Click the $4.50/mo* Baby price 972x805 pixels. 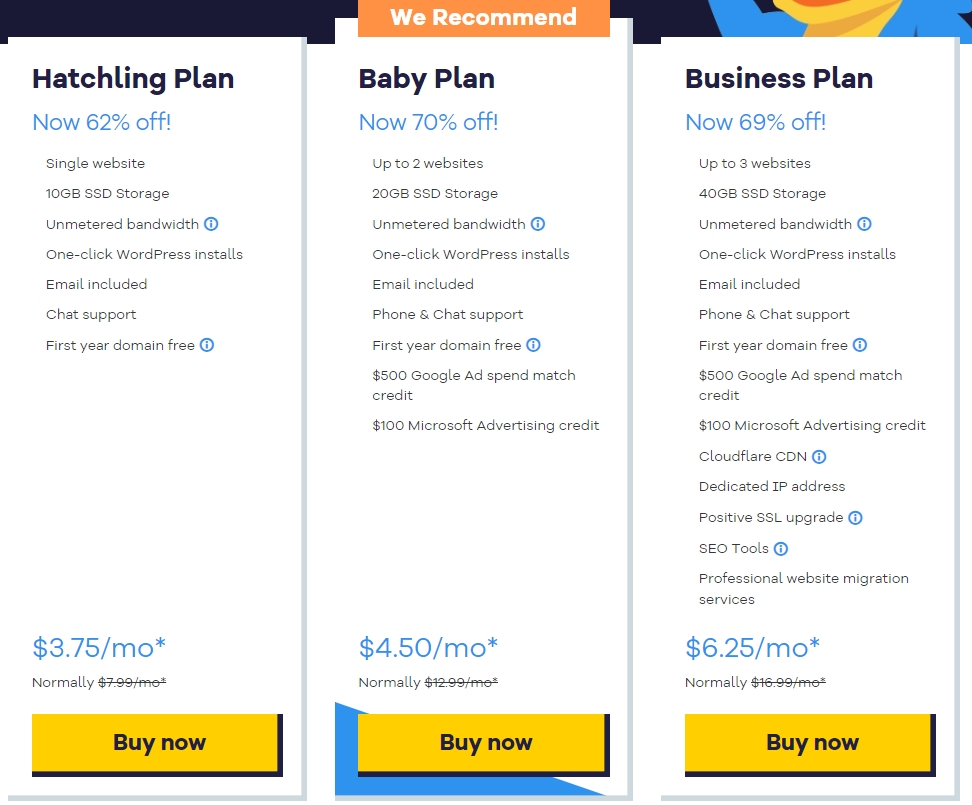point(428,647)
